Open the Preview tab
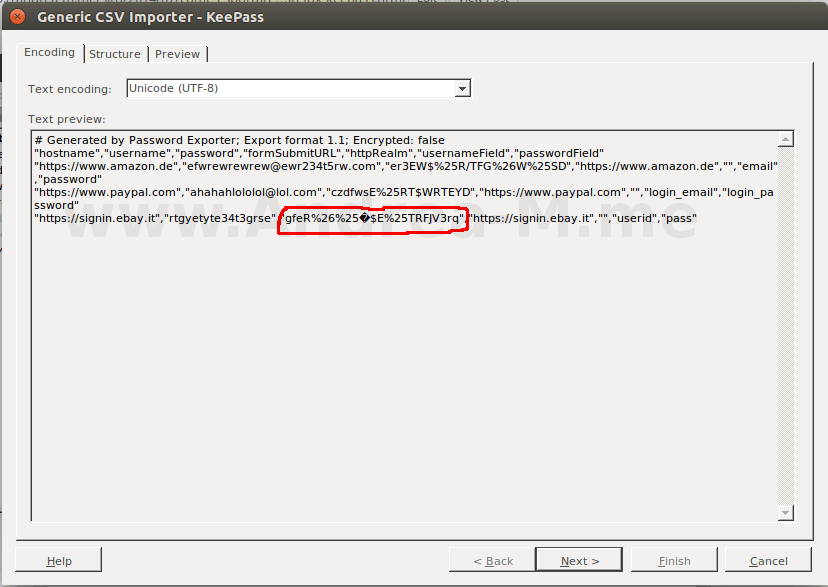The width and height of the screenshot is (828, 587). (x=177, y=54)
